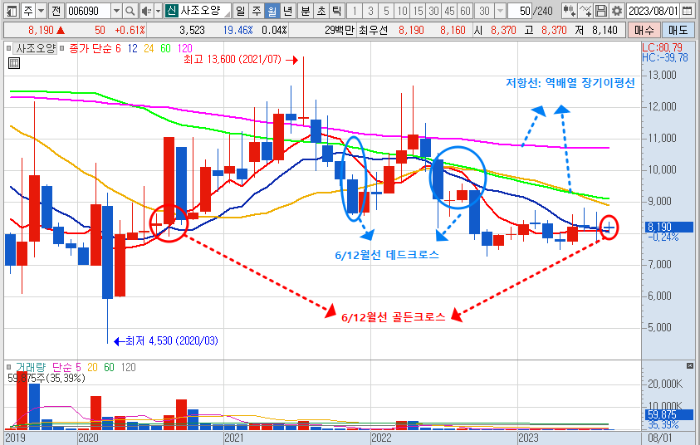The height and width of the screenshot is (445, 700).
Task: Click the stock code input 006090
Action: pyautogui.click(x=88, y=10)
